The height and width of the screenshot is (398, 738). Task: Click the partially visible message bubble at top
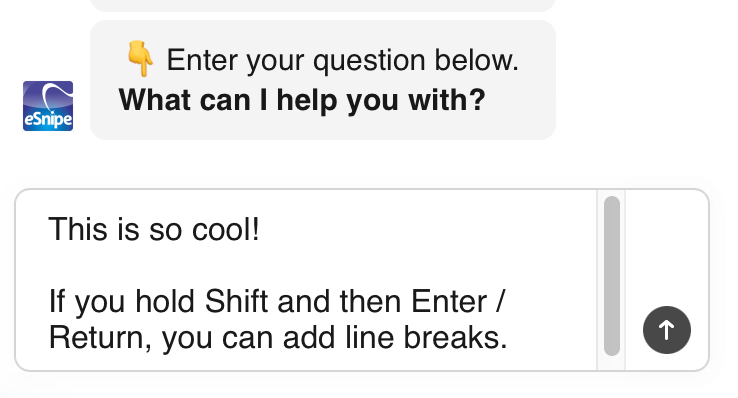click(323, 5)
